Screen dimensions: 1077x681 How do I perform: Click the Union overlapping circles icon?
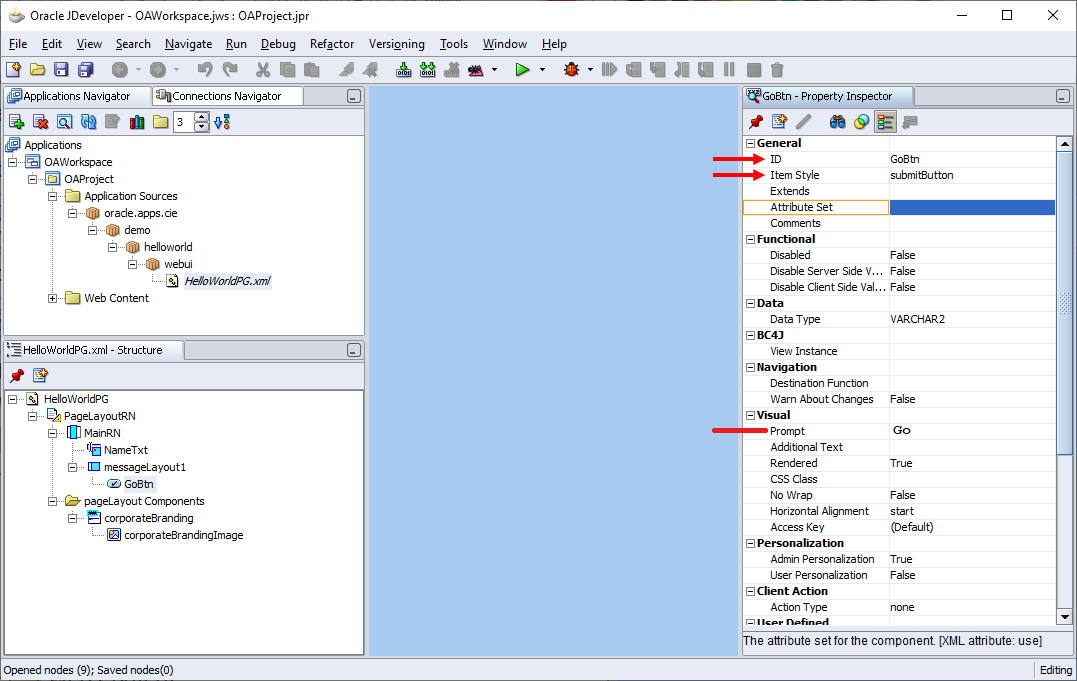coord(861,122)
